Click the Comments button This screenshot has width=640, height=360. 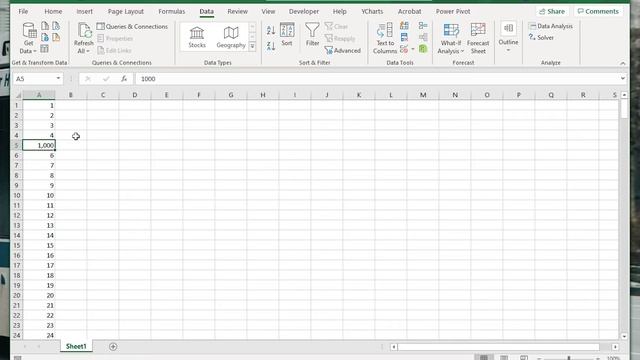(598, 11)
